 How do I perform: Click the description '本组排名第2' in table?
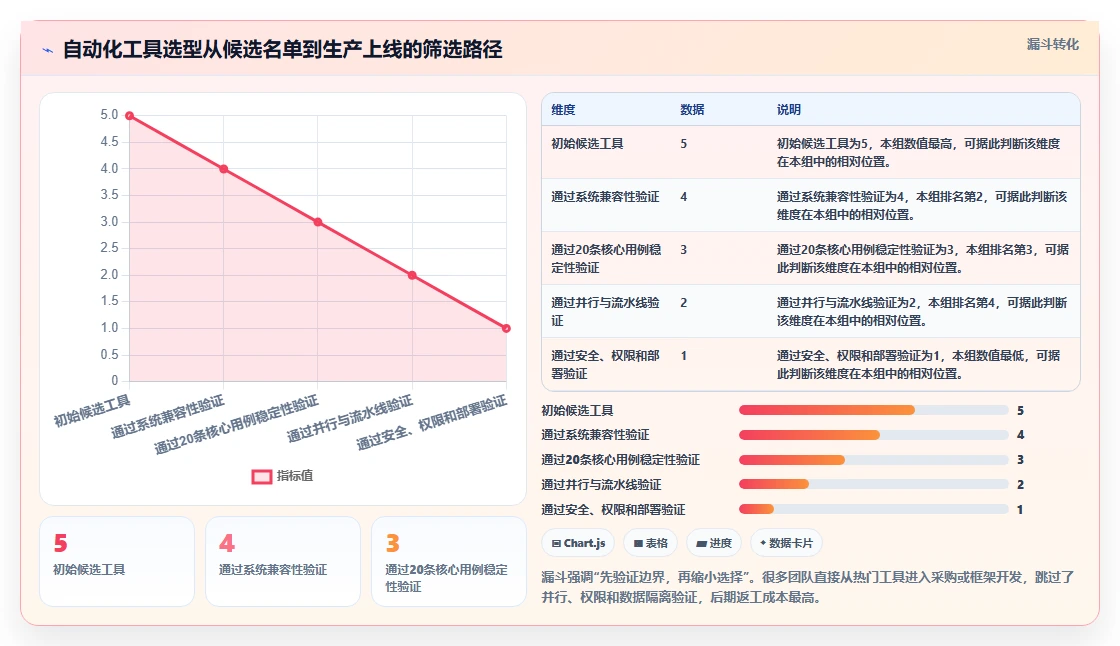[950, 197]
